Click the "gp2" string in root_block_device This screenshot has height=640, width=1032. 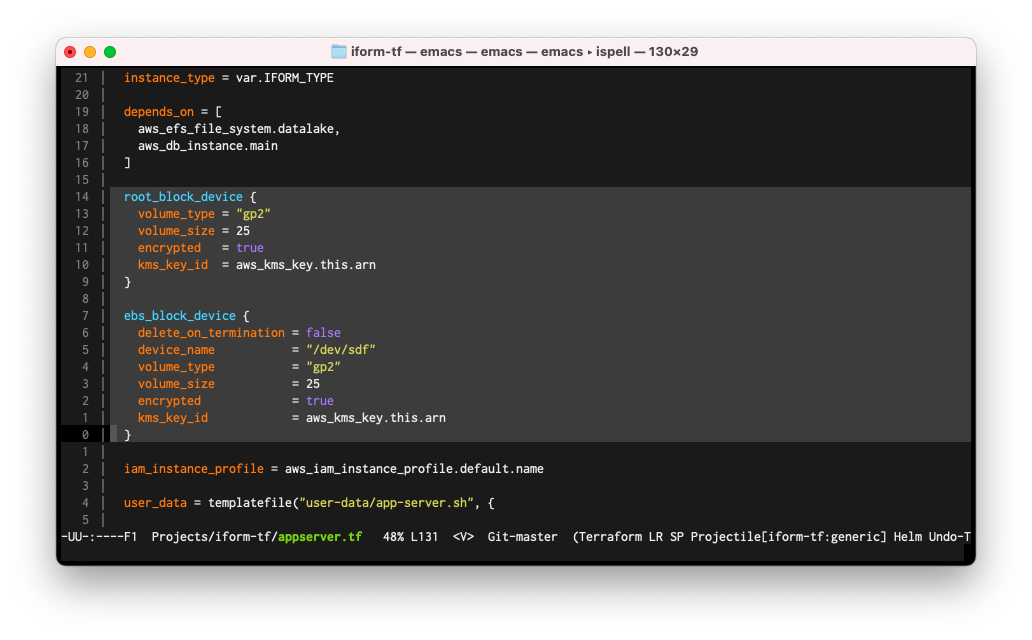253,214
